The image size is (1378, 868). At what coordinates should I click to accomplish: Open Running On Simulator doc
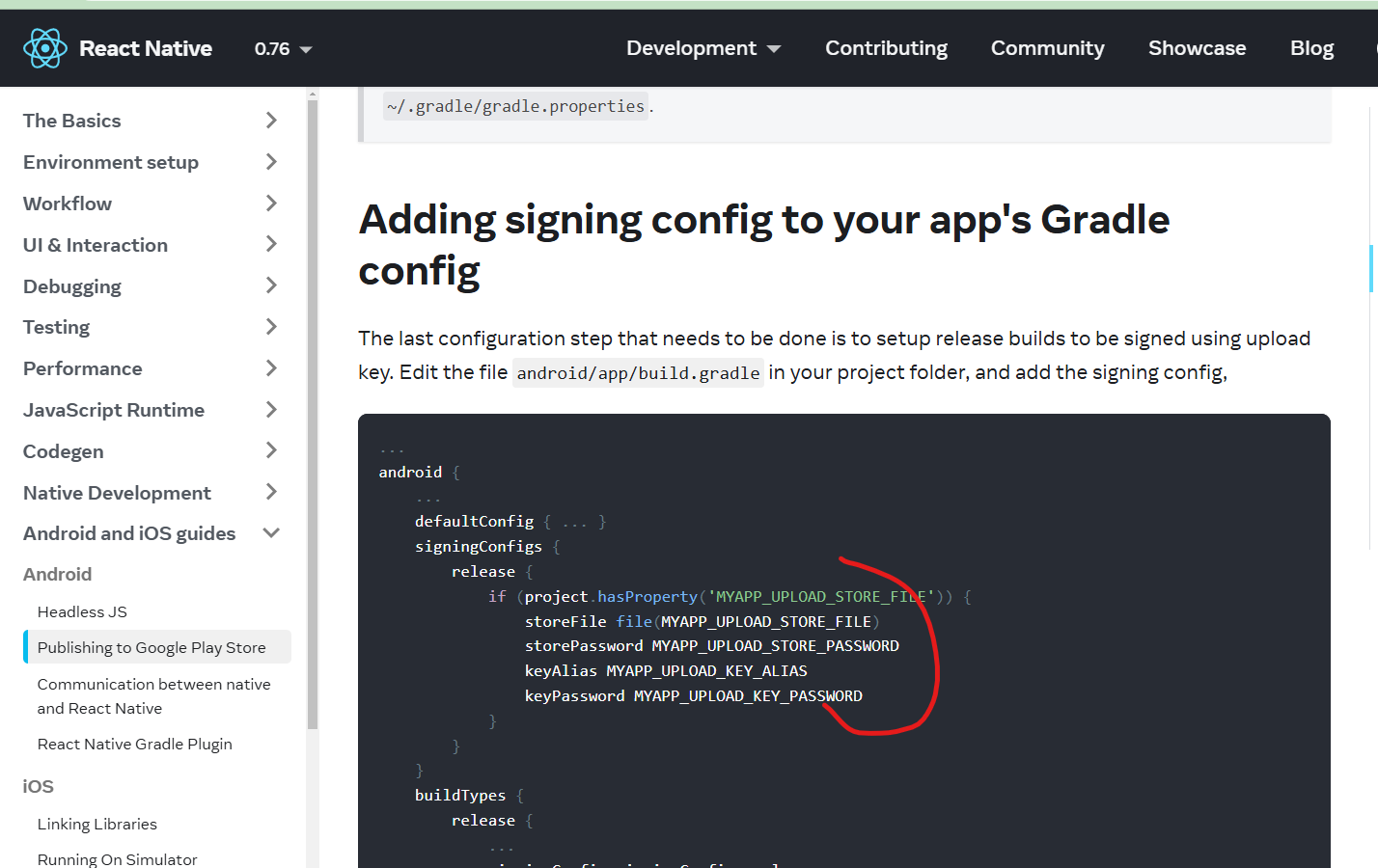118,858
